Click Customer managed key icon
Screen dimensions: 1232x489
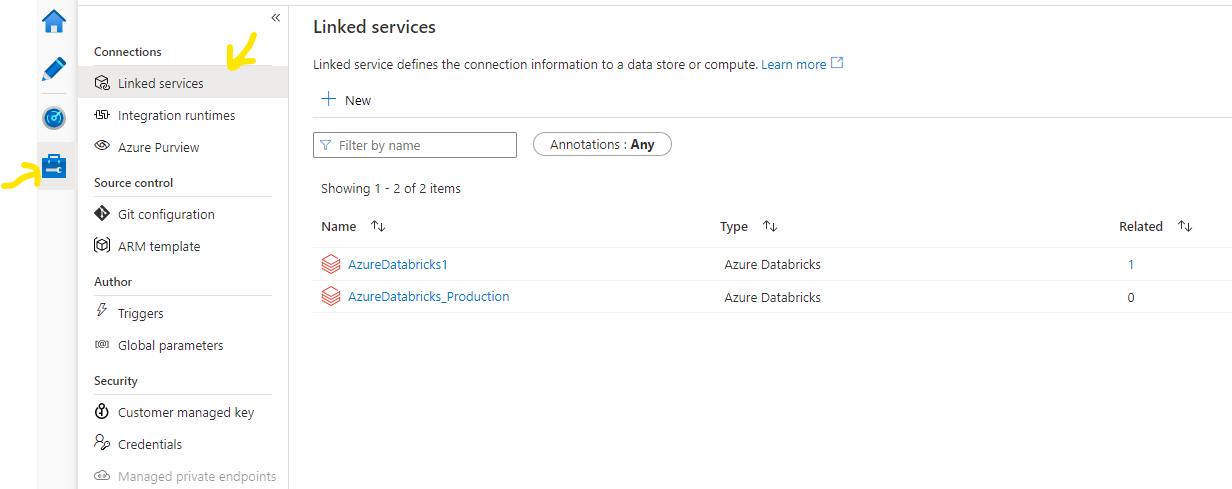coord(101,411)
